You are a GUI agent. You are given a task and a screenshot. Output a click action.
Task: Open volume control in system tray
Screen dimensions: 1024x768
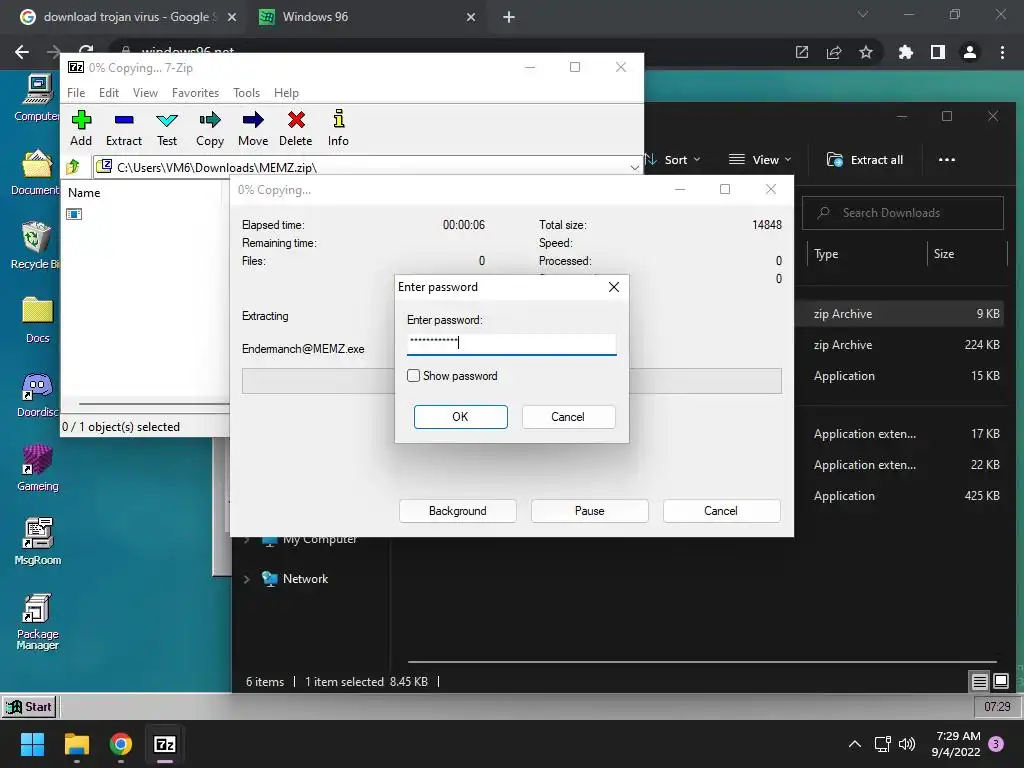[907, 744]
